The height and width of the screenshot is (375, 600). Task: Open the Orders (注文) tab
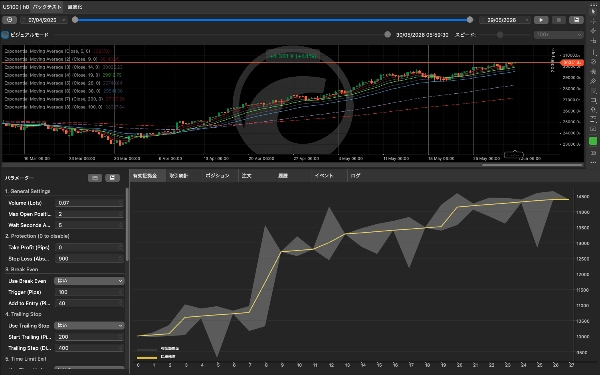pyautogui.click(x=247, y=176)
